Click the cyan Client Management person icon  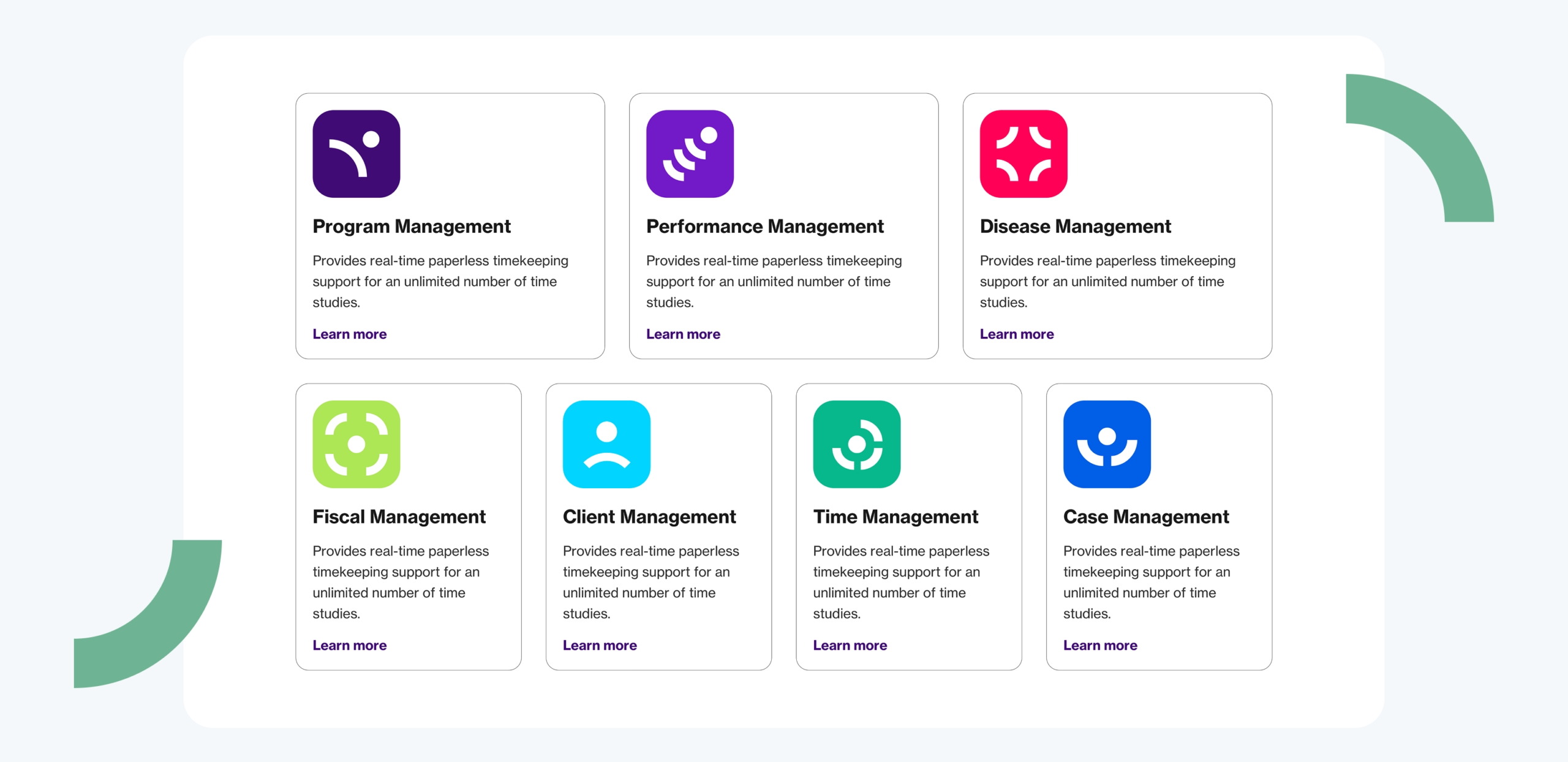(x=606, y=444)
